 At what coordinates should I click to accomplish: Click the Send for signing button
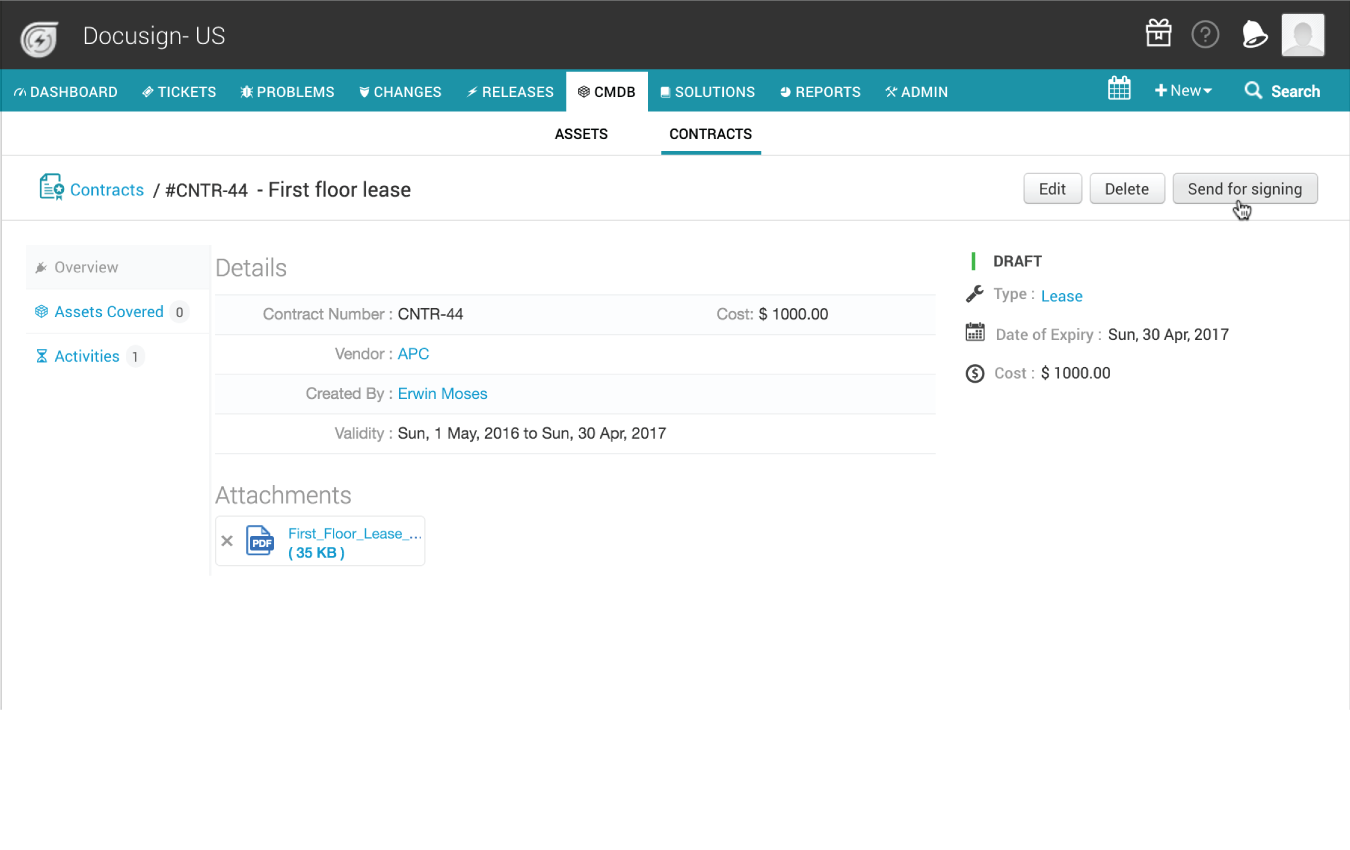click(1244, 189)
